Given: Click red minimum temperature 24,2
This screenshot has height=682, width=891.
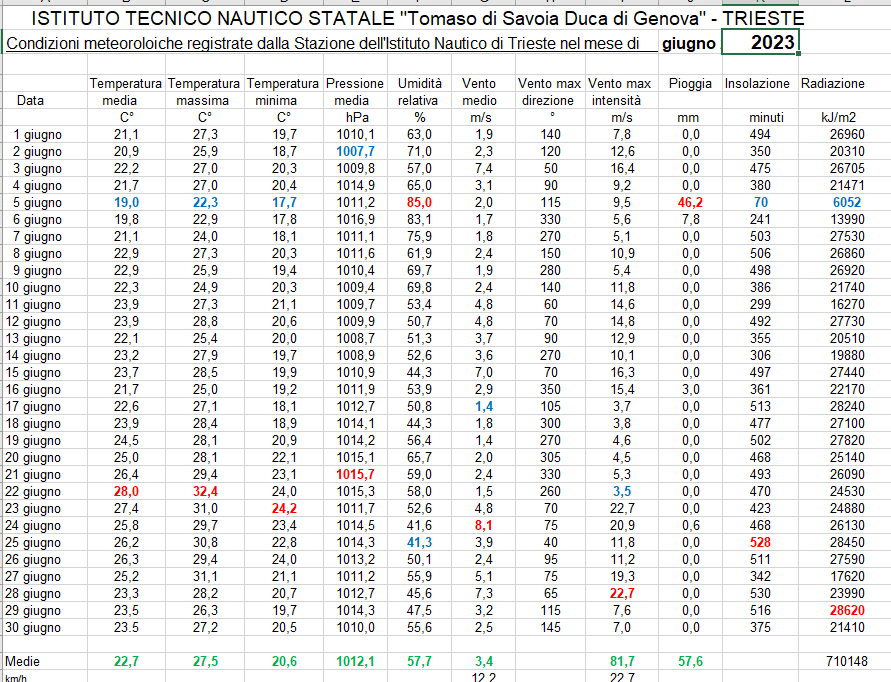Looking at the screenshot, I should (284, 509).
